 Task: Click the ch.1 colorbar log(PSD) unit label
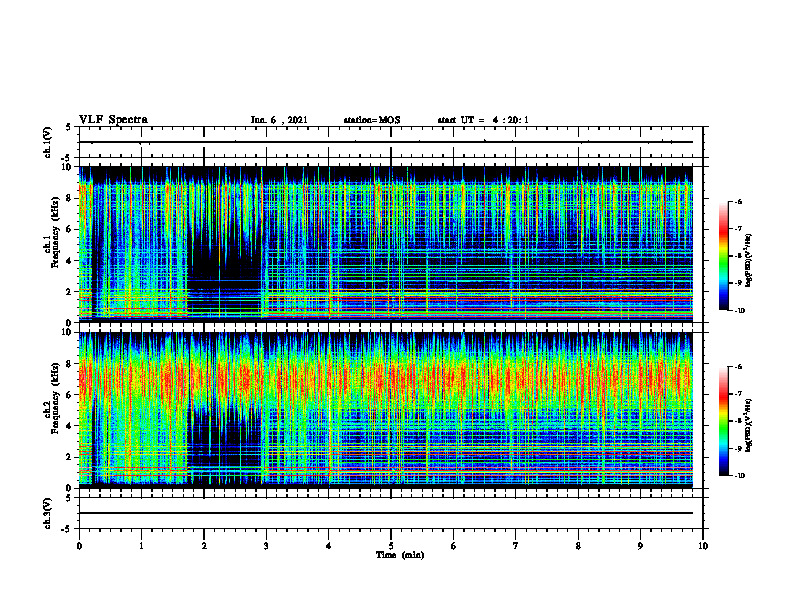pyautogui.click(x=749, y=261)
